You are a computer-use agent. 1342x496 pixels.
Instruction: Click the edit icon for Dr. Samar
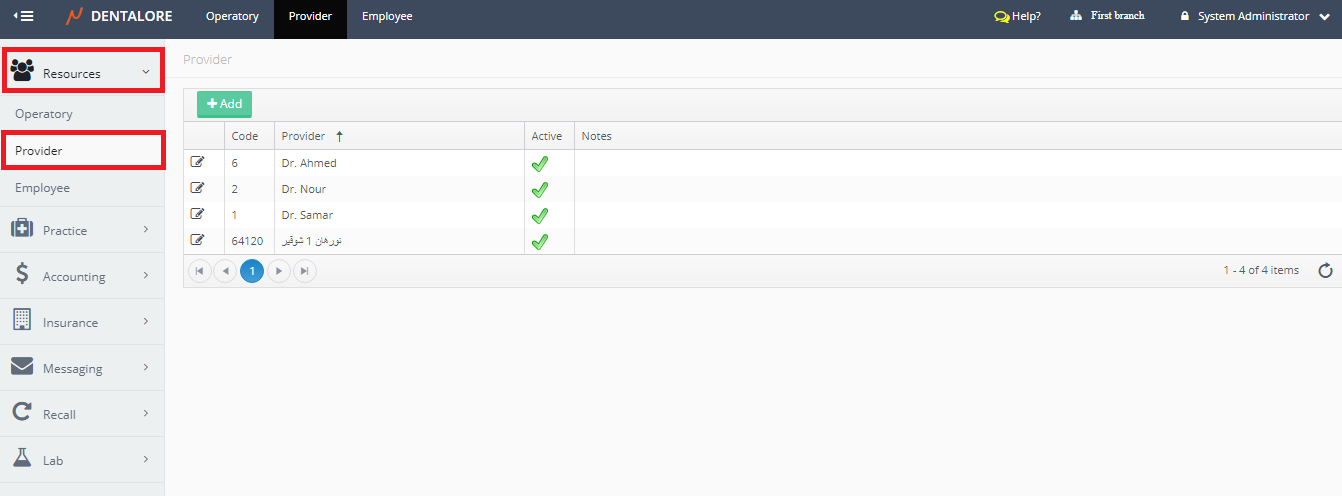[197, 214]
